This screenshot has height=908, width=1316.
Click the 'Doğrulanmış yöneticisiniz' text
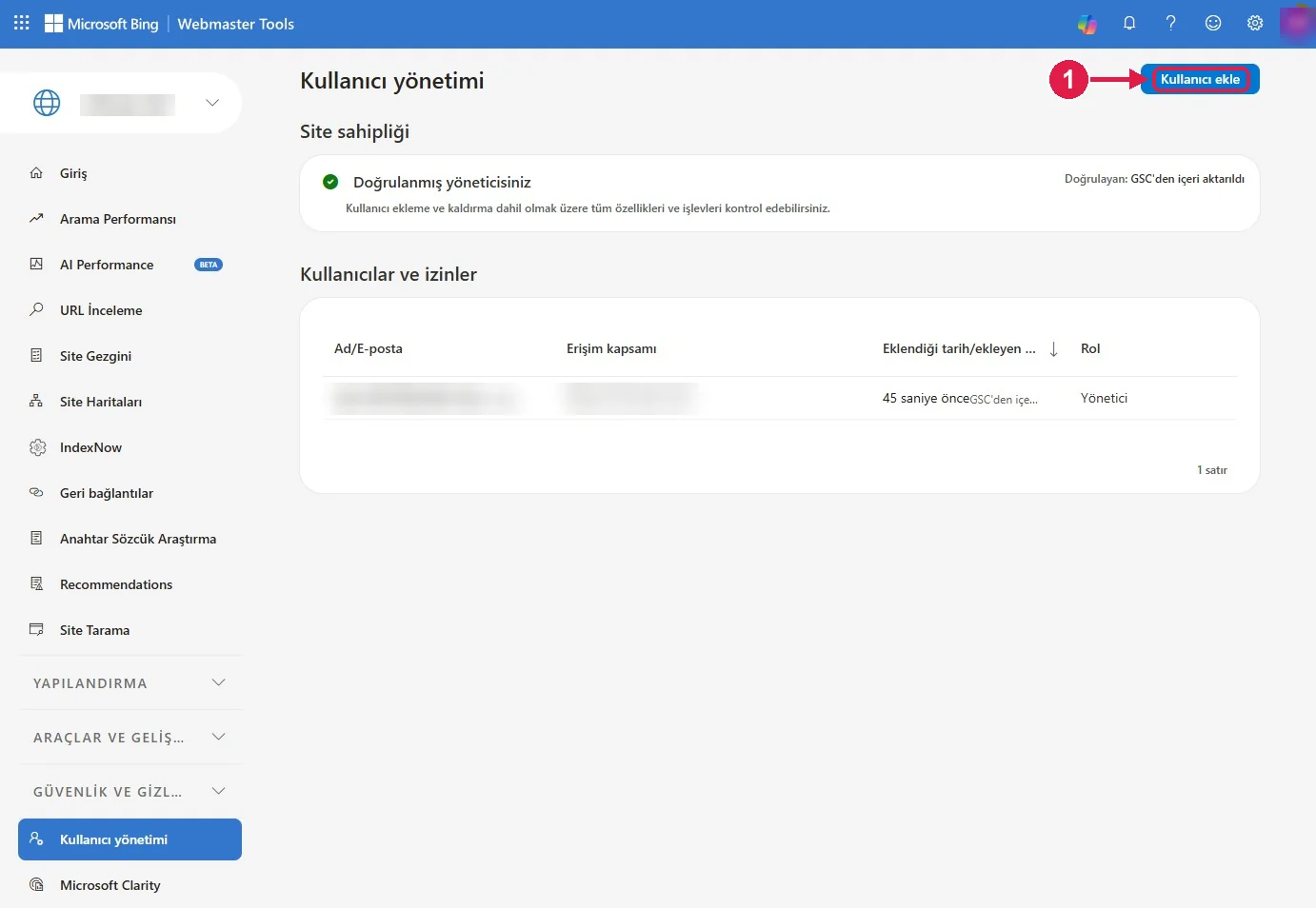[x=442, y=183]
